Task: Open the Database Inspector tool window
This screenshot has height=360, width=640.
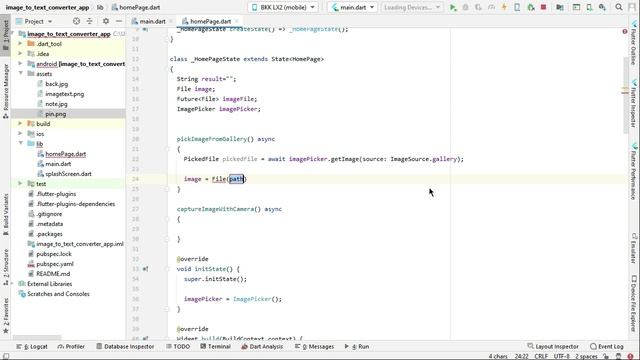Action: (x=125, y=347)
